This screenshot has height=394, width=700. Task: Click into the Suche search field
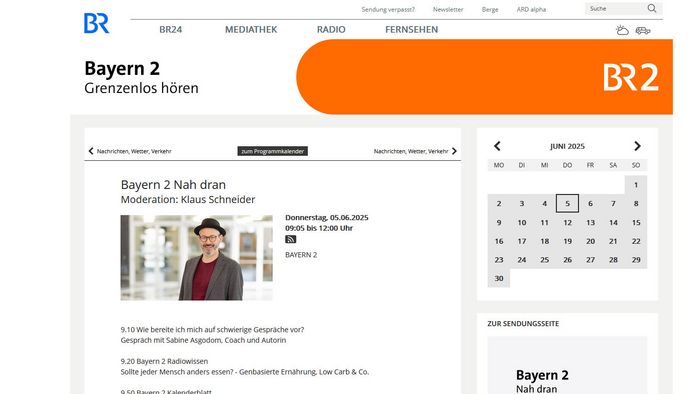(x=616, y=8)
